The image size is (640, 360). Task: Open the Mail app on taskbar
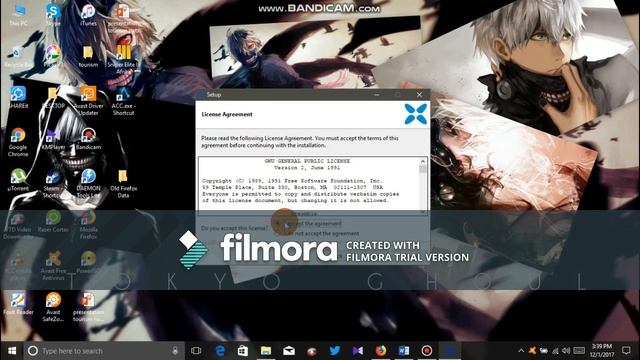tap(289, 351)
